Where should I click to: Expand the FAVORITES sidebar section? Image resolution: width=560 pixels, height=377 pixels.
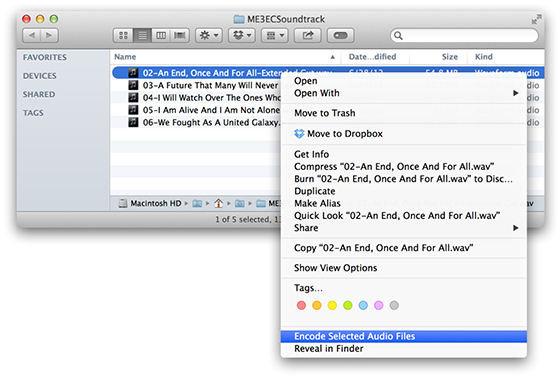45,57
